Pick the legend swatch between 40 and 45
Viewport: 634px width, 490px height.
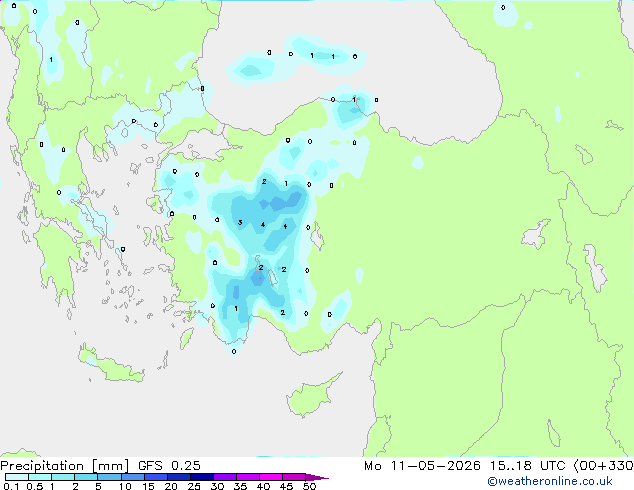[271, 477]
